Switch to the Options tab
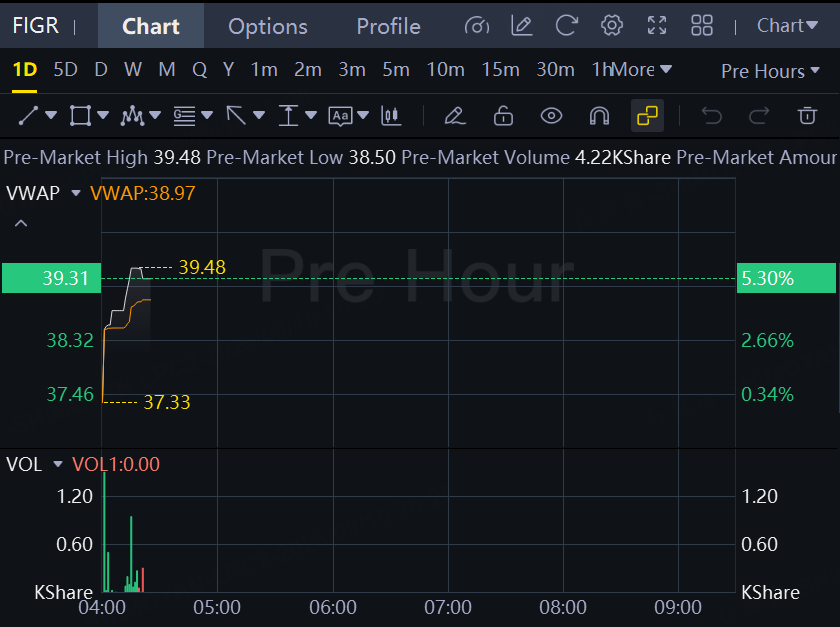840x627 pixels. coord(268,26)
